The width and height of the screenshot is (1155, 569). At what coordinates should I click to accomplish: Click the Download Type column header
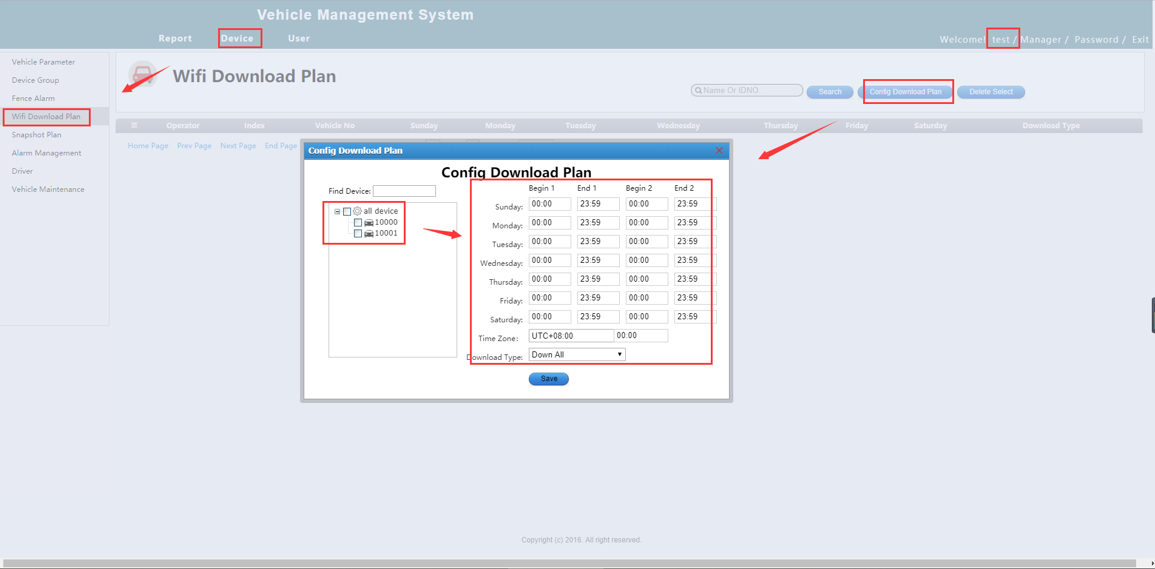(x=1051, y=126)
